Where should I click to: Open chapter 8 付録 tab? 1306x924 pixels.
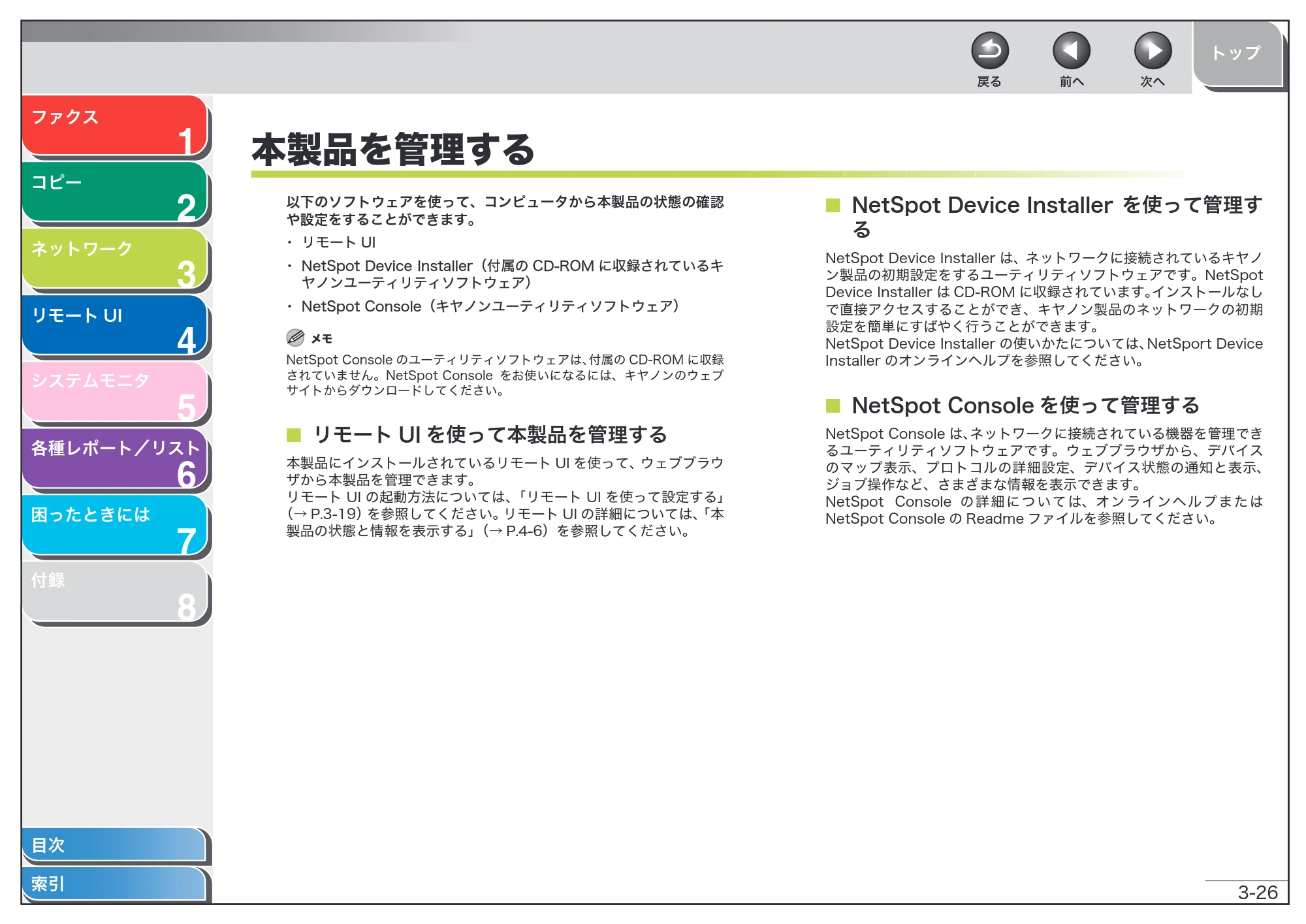coord(114,592)
